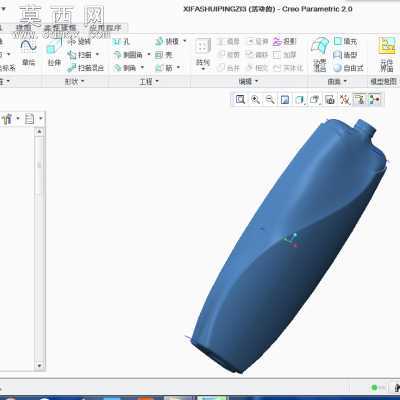Select the 草绘 (Sketch) tool
The height and width of the screenshot is (400, 400).
[28, 53]
